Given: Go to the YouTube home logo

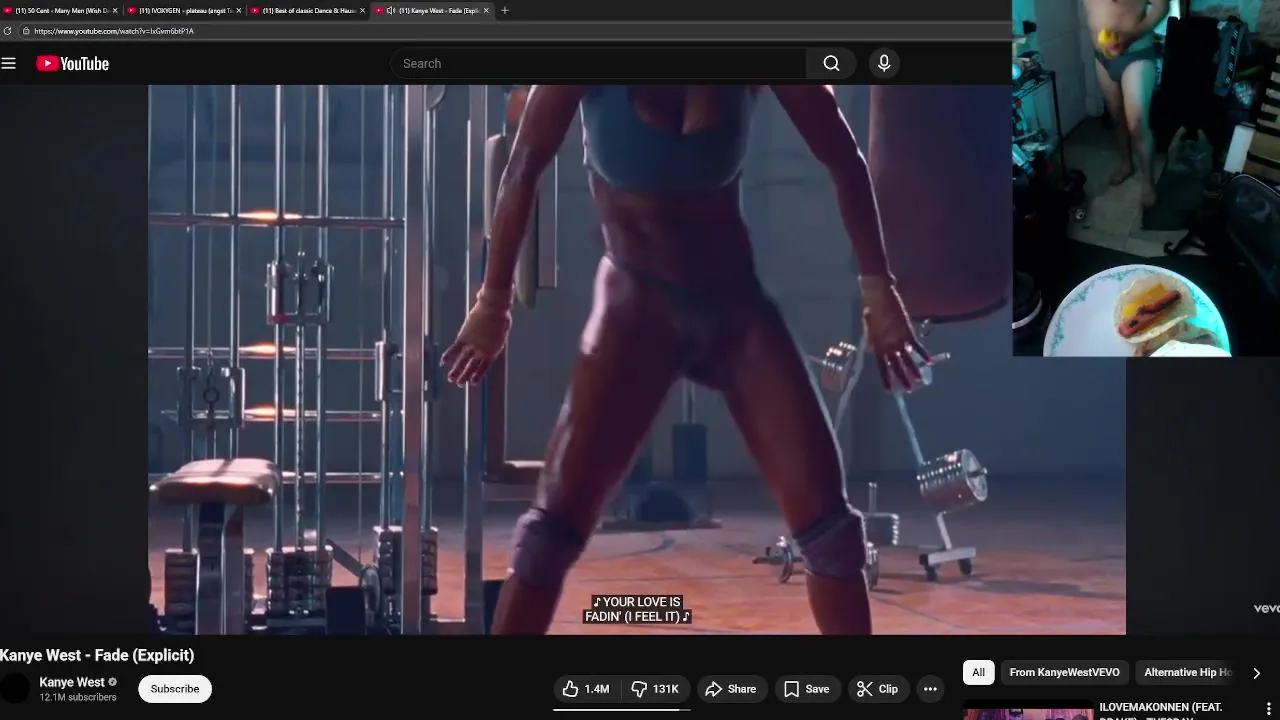Looking at the screenshot, I should point(73,63).
